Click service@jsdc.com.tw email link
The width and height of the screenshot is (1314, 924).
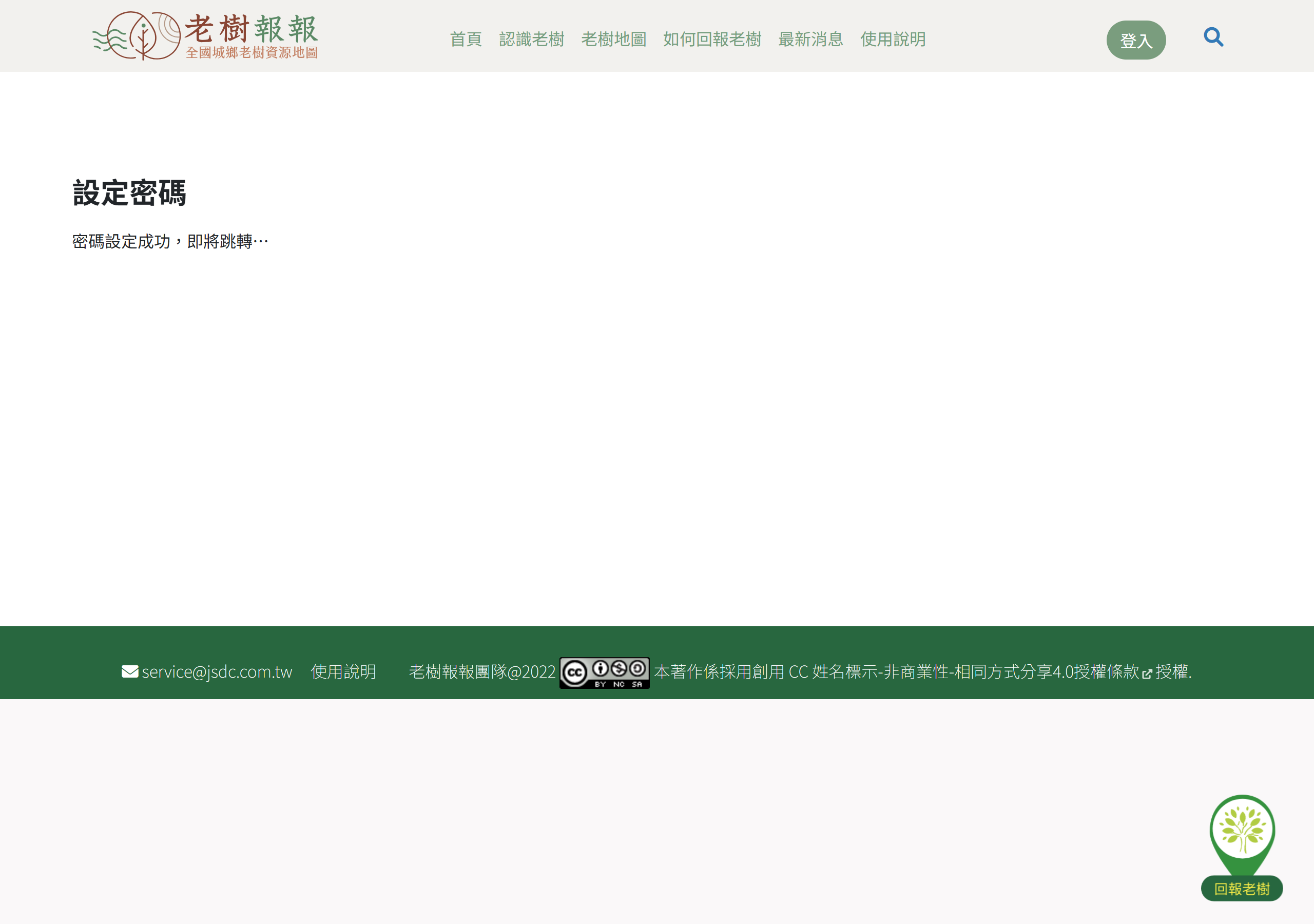(x=217, y=671)
